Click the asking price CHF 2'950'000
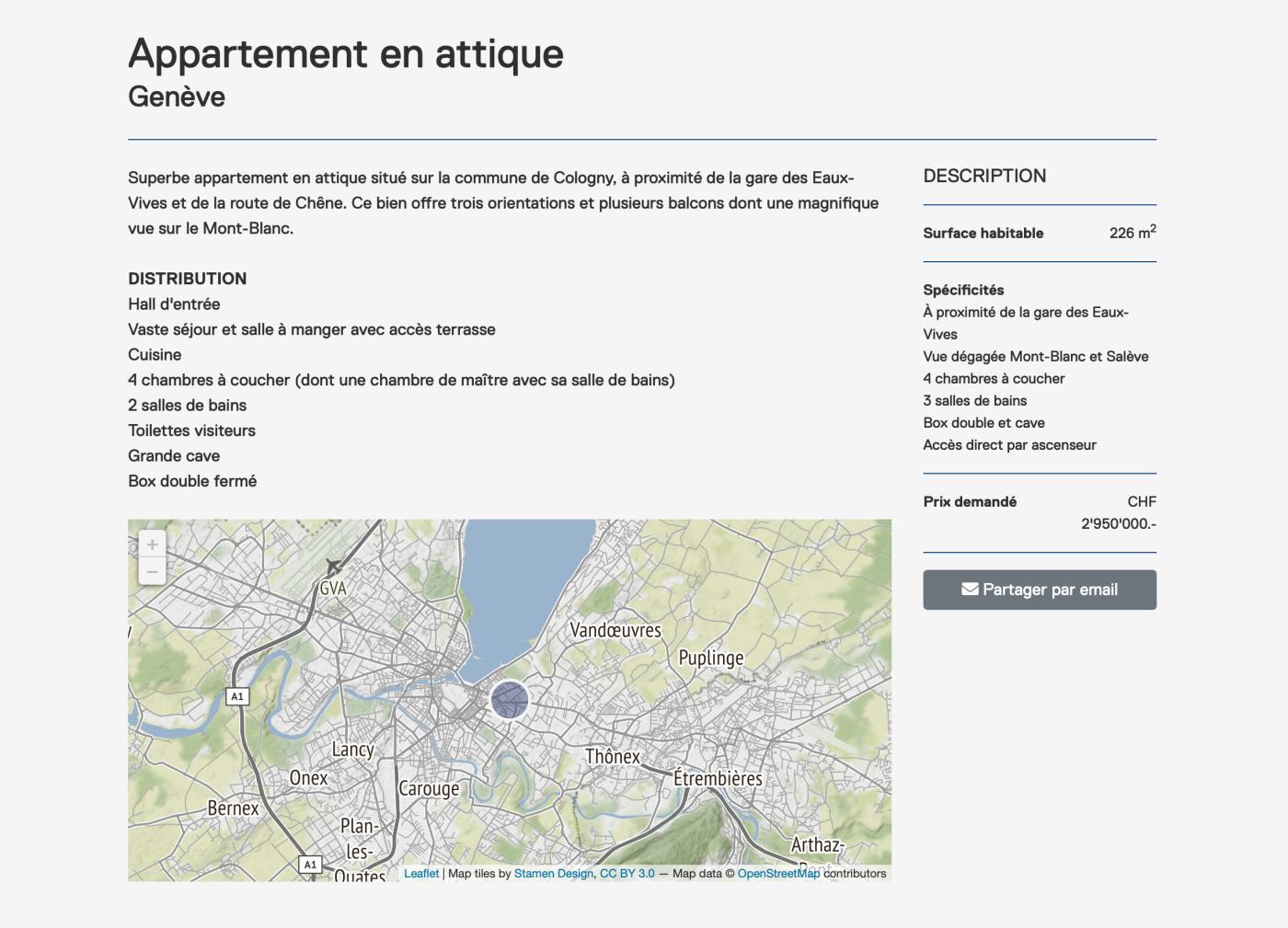This screenshot has height=928, width=1288. pos(1116,513)
